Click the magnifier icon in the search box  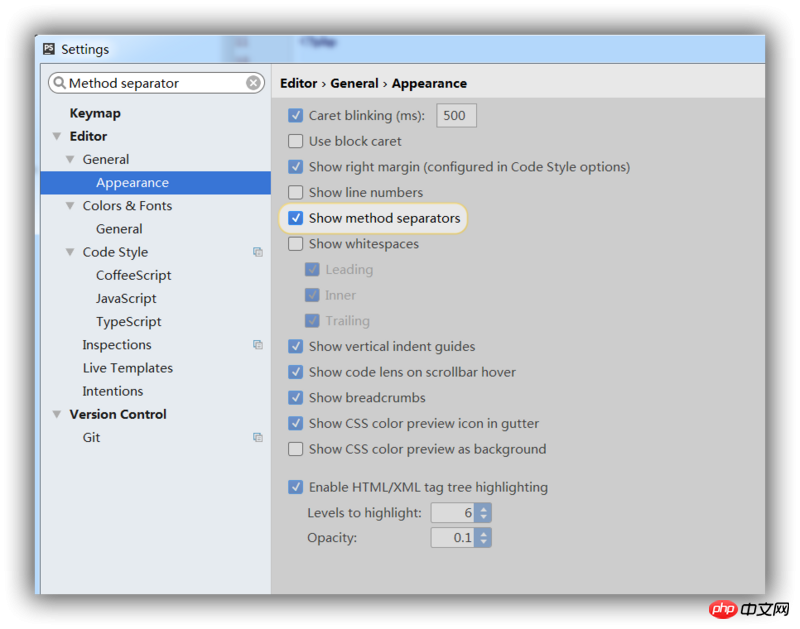point(60,83)
